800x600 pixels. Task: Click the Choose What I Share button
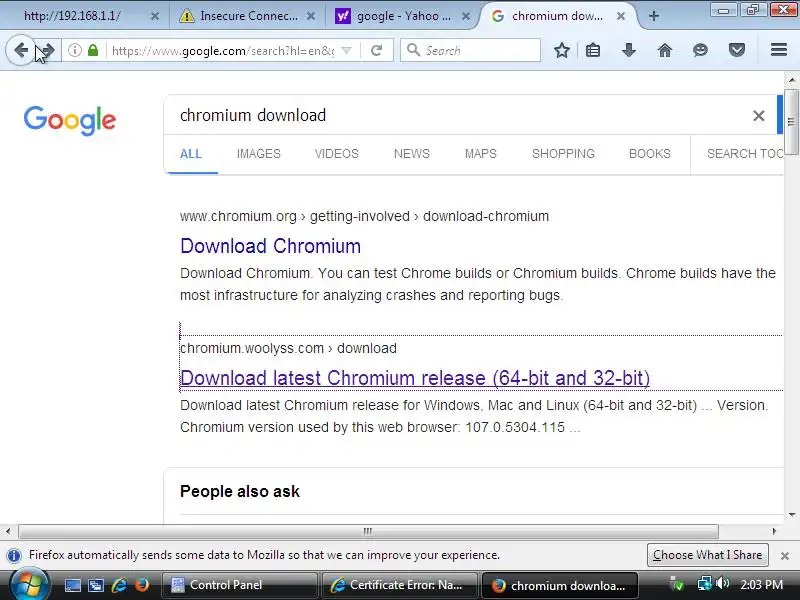click(x=708, y=555)
